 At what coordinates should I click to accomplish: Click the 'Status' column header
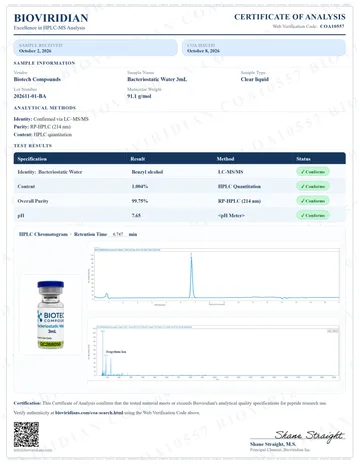303,159
